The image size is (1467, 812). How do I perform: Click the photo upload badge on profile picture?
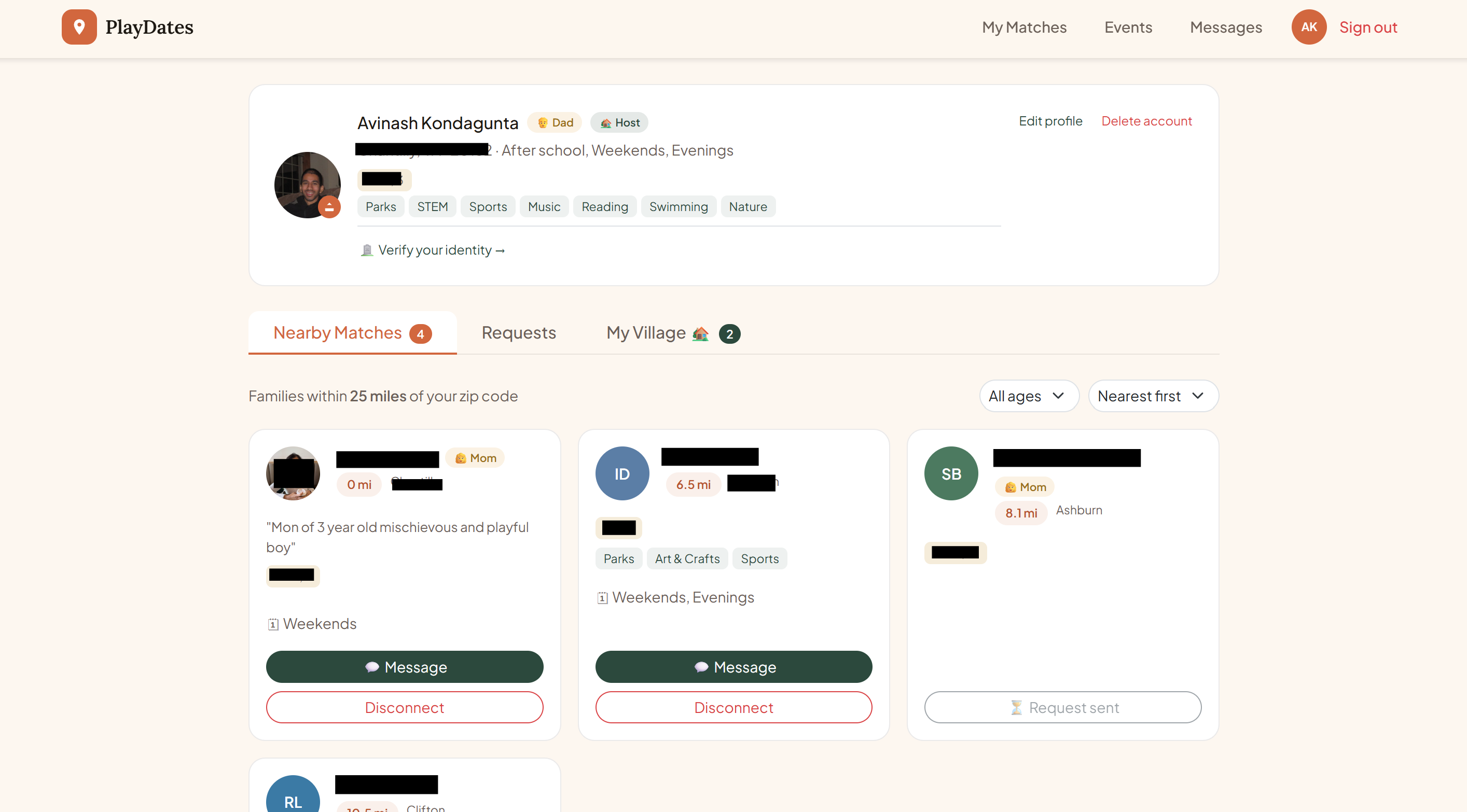coord(329,207)
